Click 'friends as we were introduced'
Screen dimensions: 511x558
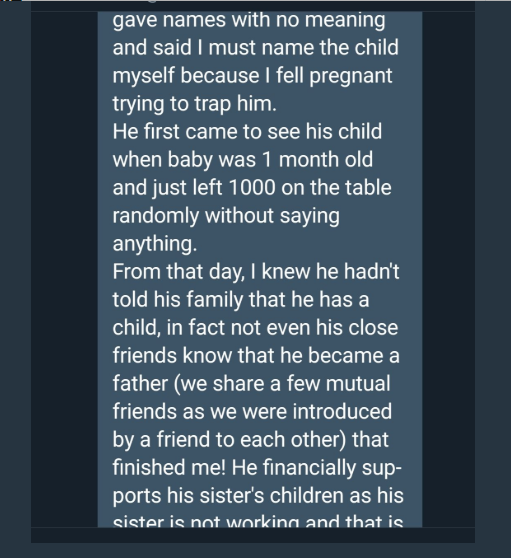[252, 411]
